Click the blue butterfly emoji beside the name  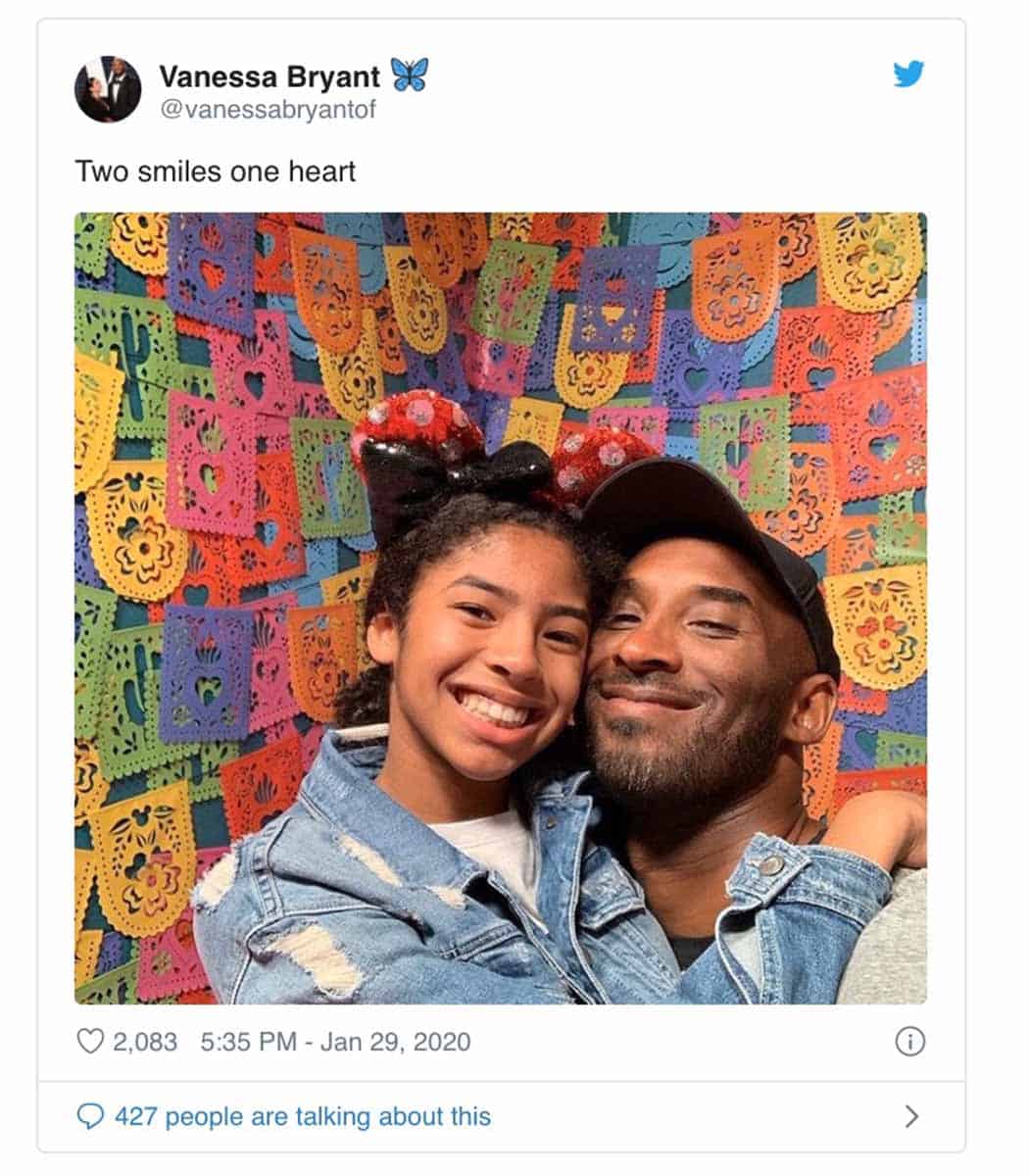point(409,74)
